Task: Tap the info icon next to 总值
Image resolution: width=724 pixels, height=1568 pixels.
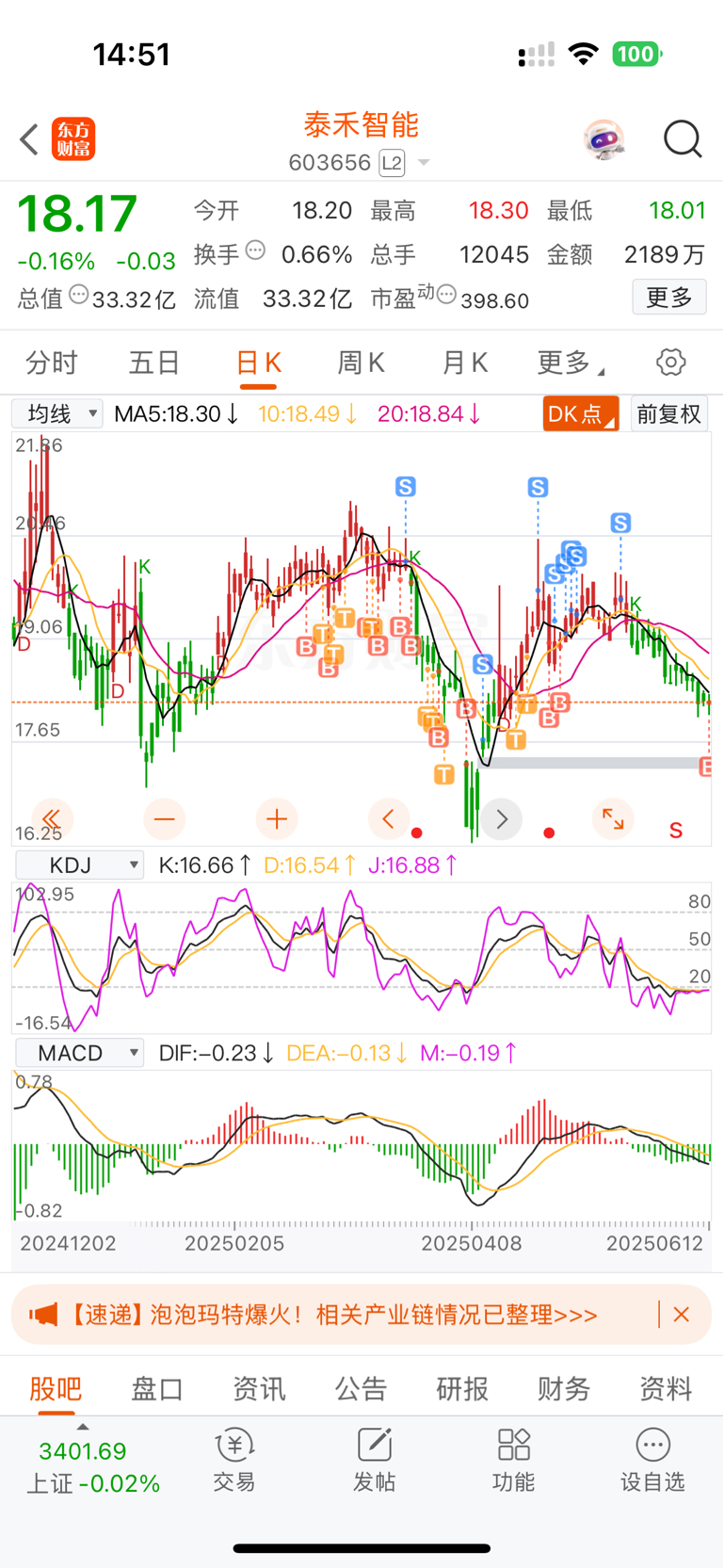Action: 79,295
